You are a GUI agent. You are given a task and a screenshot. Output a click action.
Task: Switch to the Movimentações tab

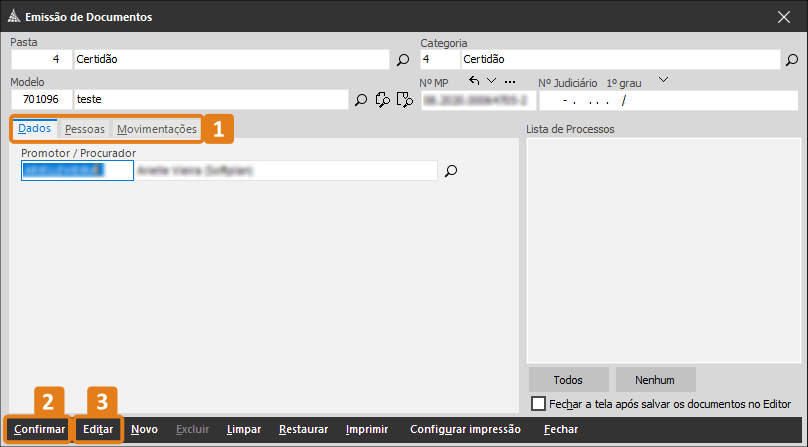coord(157,129)
